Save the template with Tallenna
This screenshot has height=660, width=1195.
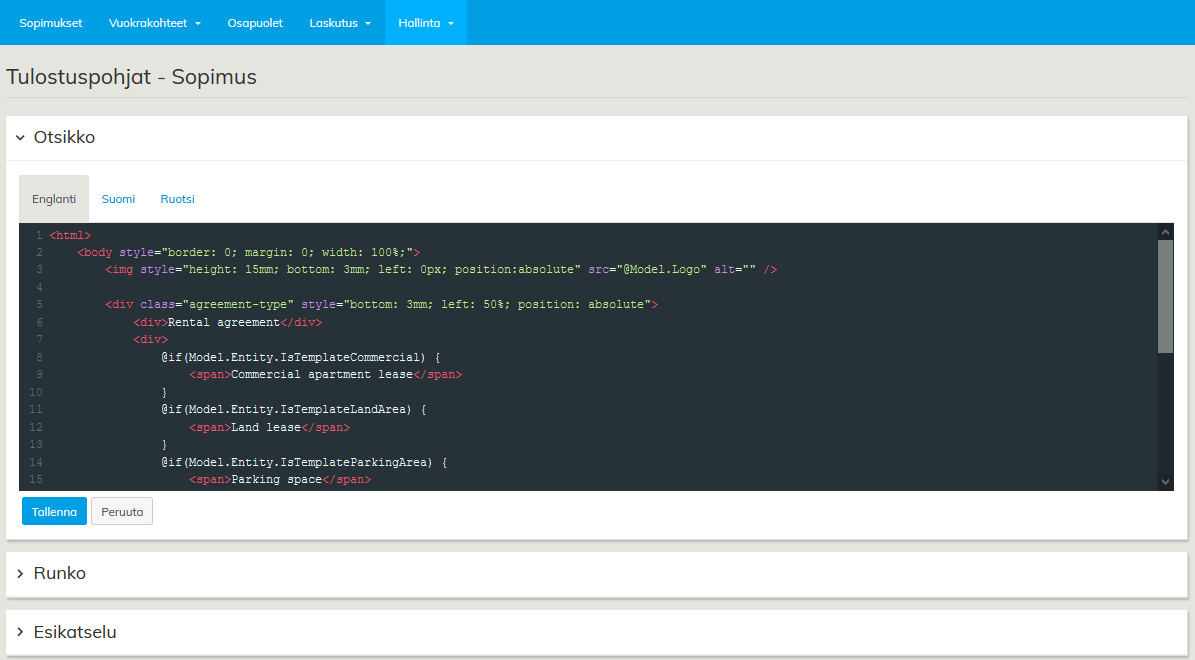54,512
